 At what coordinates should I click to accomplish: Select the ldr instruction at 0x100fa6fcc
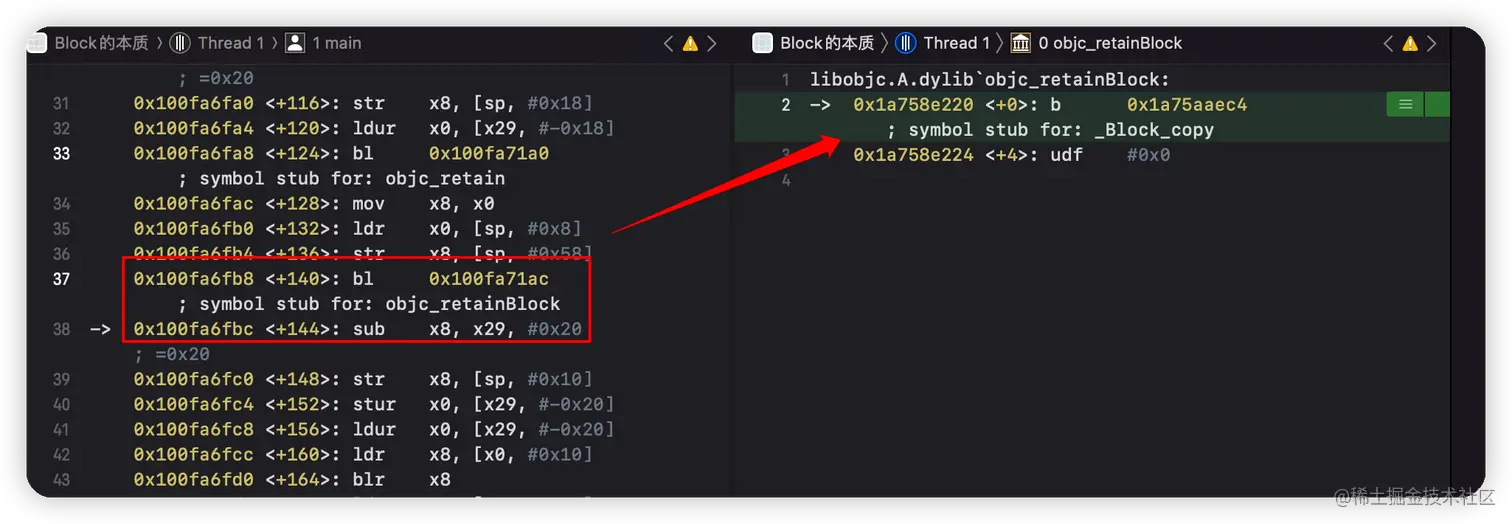click(363, 454)
